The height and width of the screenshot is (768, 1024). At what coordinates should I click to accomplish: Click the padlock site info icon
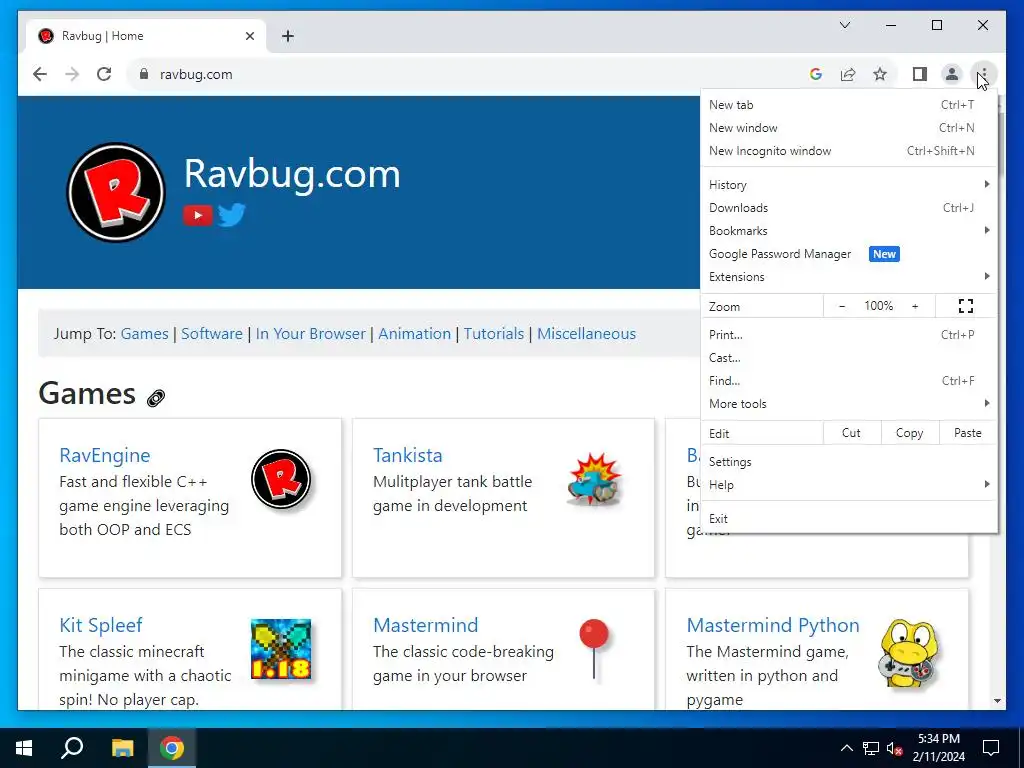pyautogui.click(x=144, y=74)
